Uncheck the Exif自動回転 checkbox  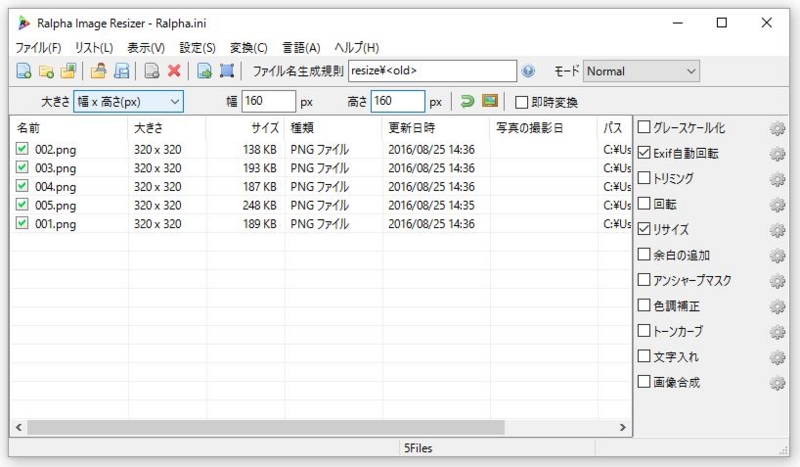click(x=644, y=153)
